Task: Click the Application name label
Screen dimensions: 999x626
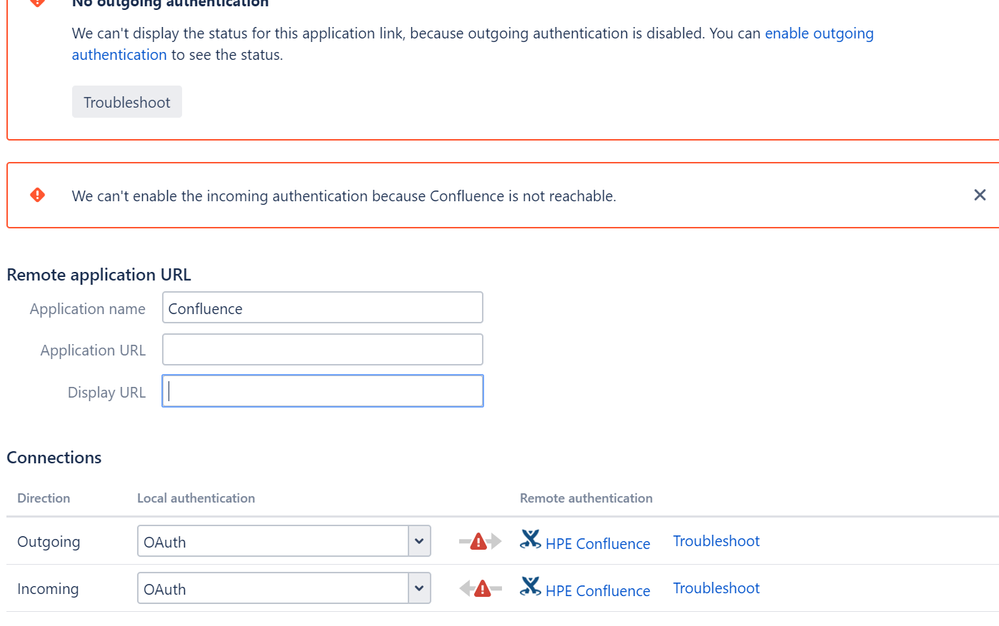Action: tap(87, 309)
